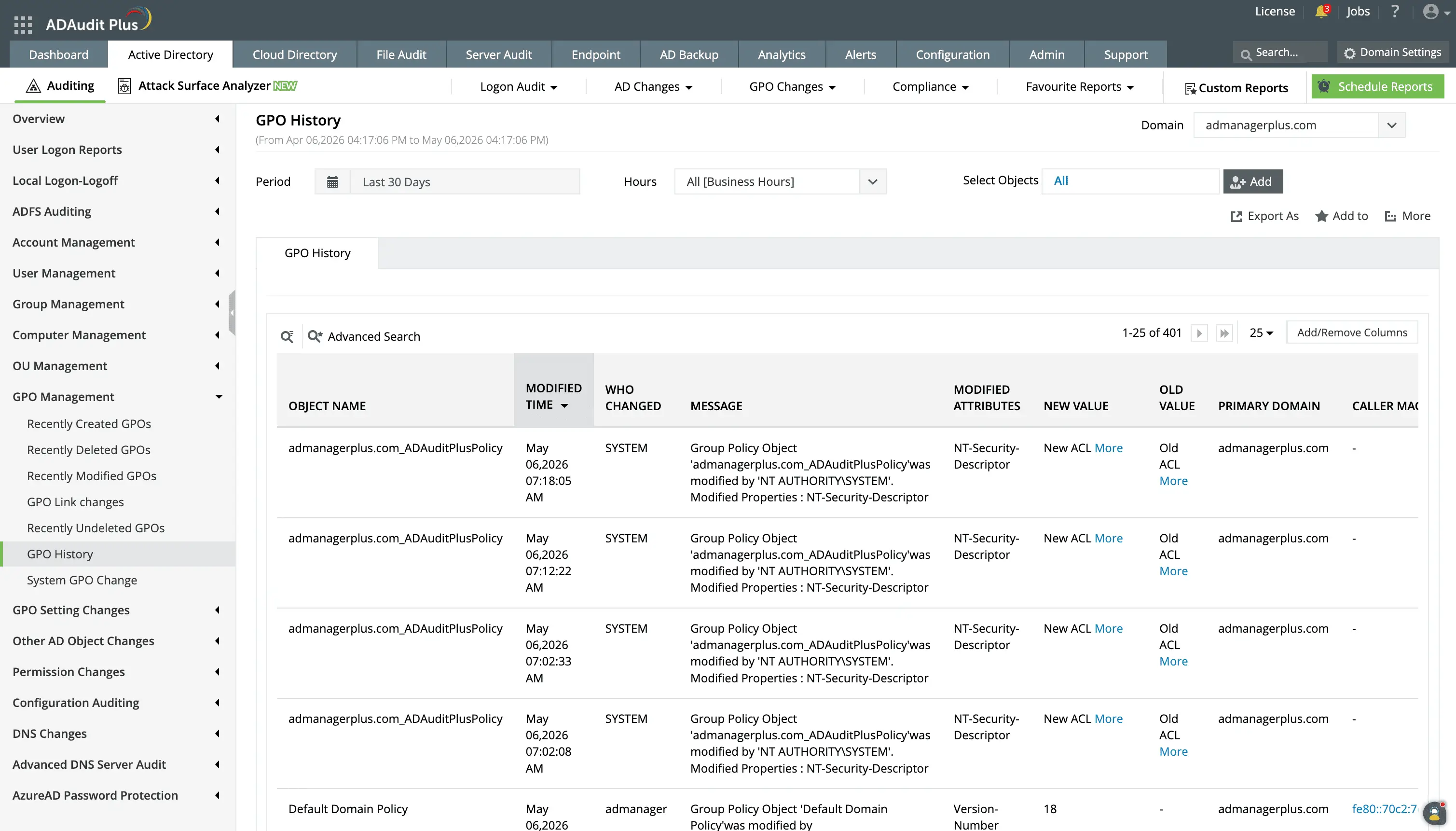This screenshot has width=1456, height=831.
Task: Open Attack Surface Analyzer bug icon
Action: coord(124,86)
